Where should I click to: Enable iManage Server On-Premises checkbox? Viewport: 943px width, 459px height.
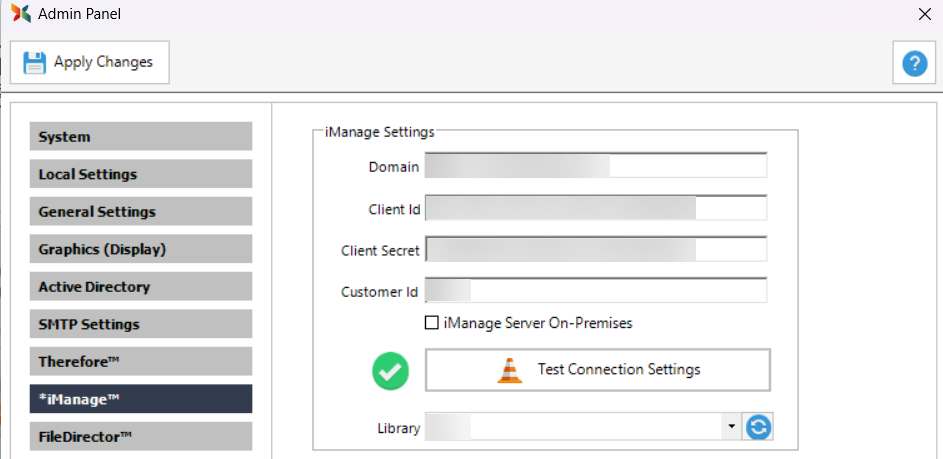pos(432,323)
